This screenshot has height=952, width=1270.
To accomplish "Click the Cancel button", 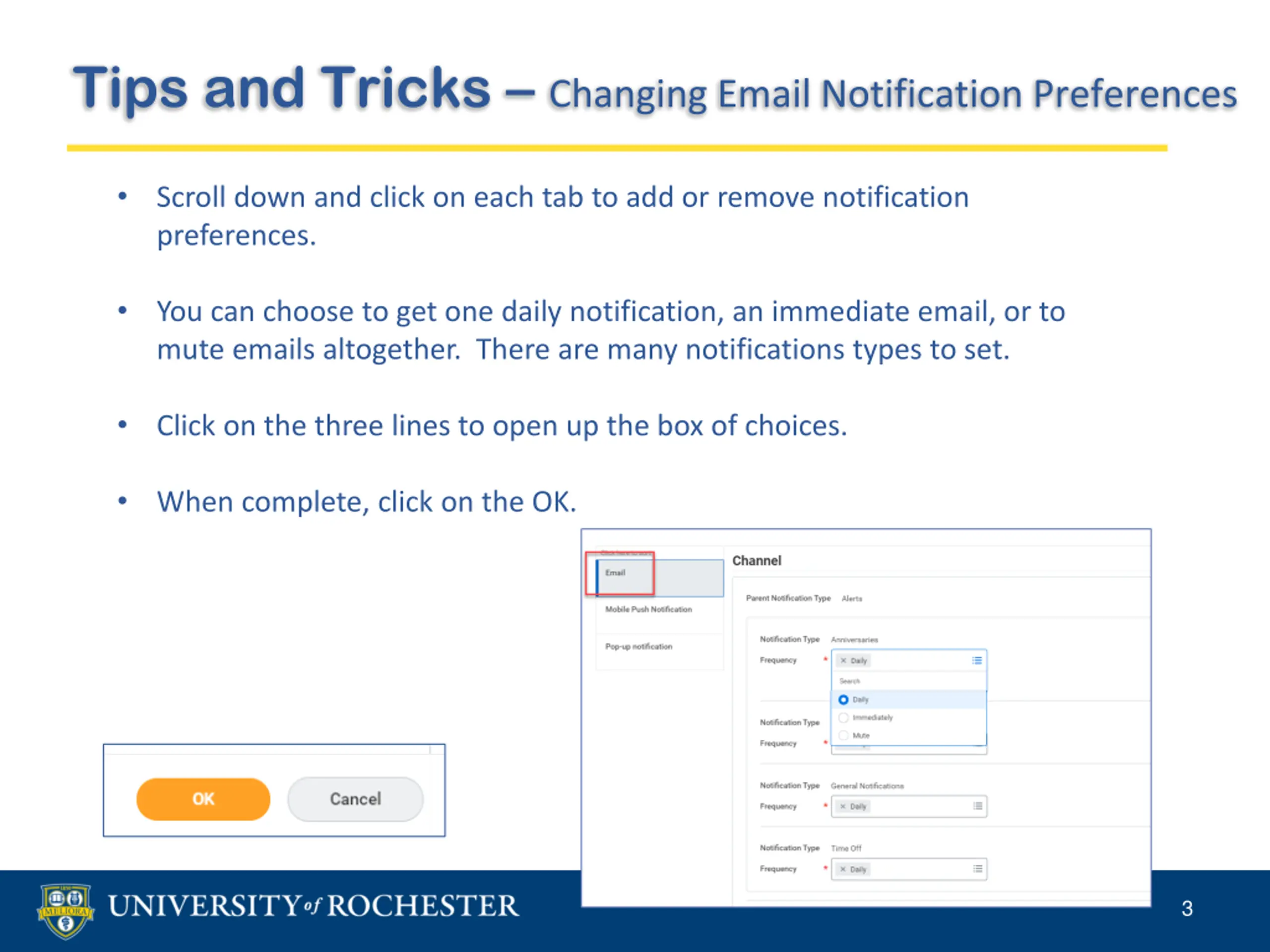I will (x=355, y=799).
